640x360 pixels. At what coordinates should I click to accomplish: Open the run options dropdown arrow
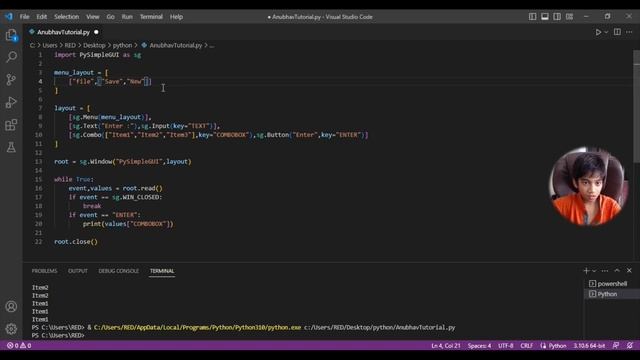tap(606, 32)
